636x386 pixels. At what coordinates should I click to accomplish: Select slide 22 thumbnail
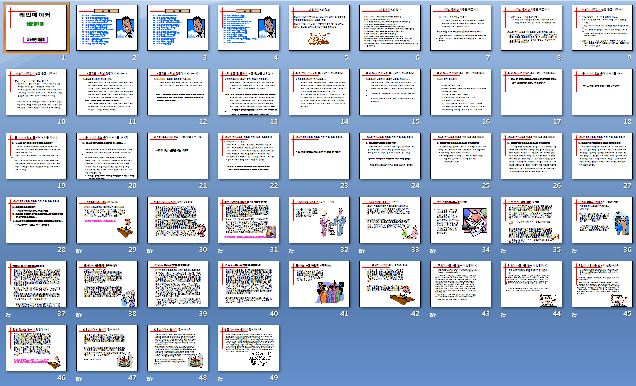point(248,156)
